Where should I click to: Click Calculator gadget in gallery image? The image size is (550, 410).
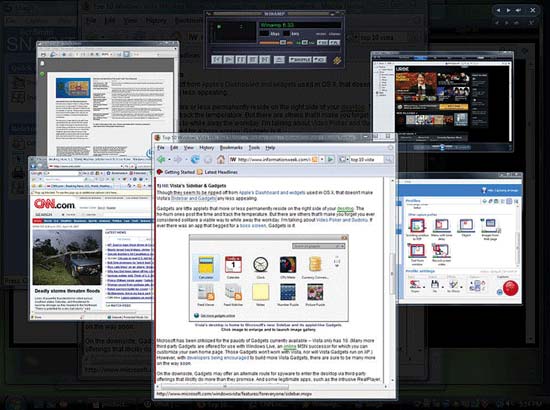pyautogui.click(x=206, y=268)
